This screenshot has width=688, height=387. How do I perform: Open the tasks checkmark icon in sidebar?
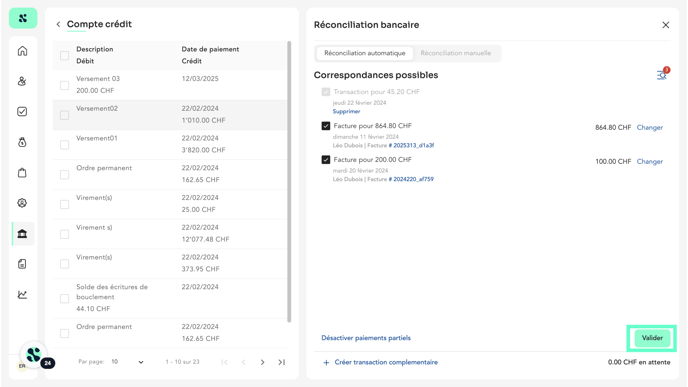pyautogui.click(x=22, y=111)
